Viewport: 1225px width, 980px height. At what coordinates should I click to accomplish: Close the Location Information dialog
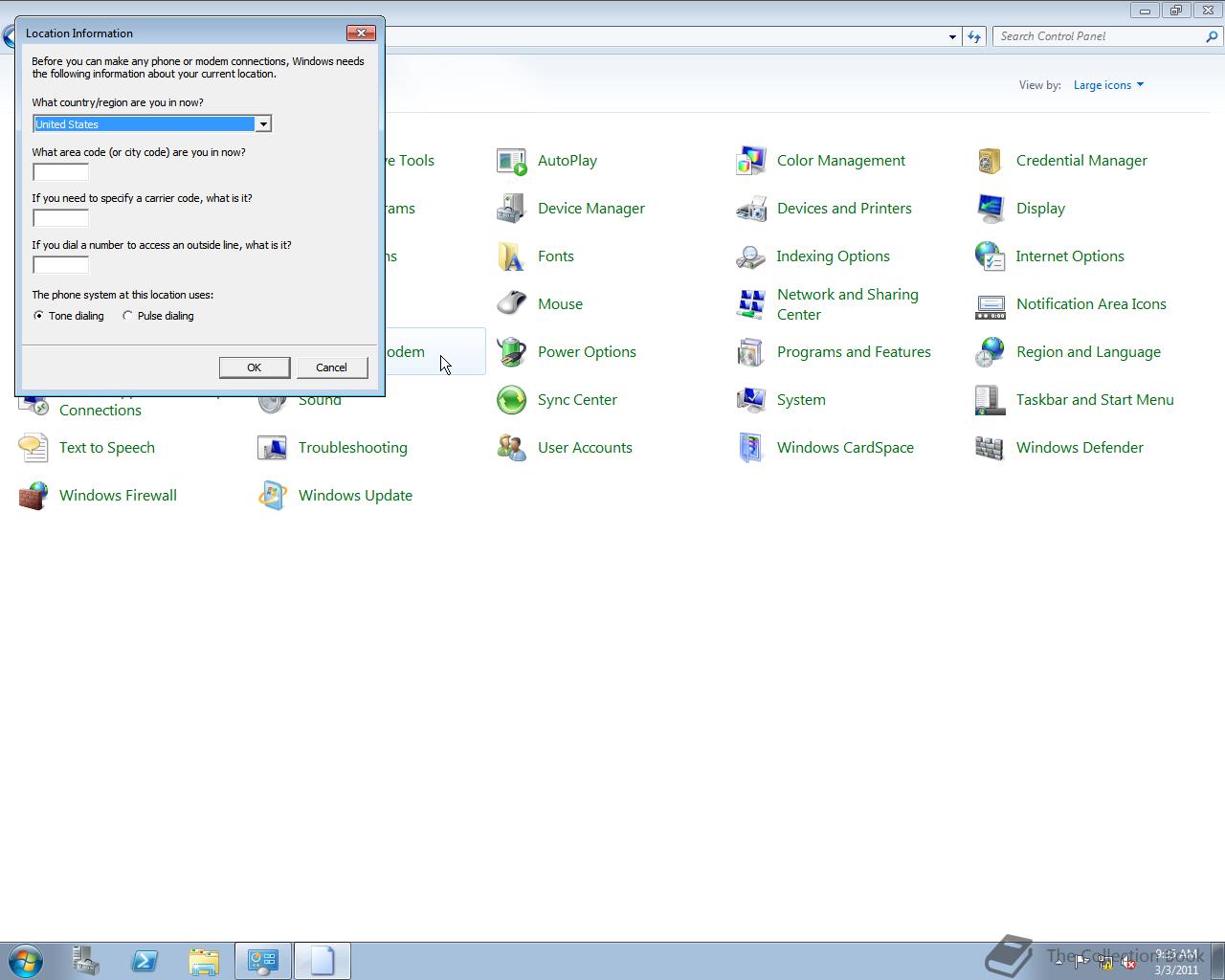coord(361,33)
